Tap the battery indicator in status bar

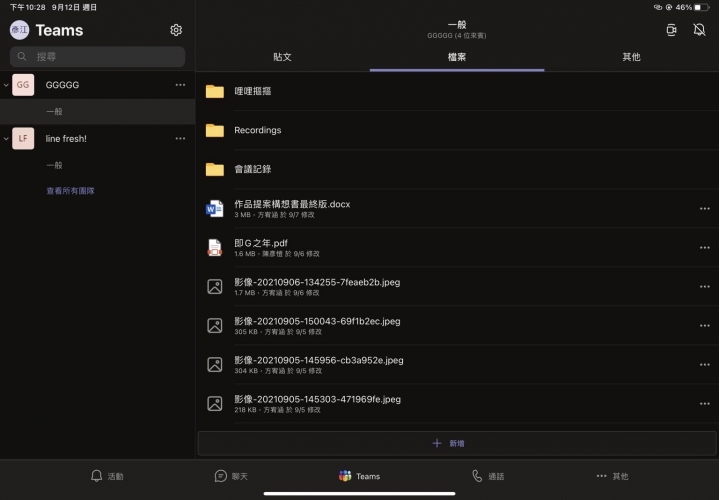tap(701, 7)
